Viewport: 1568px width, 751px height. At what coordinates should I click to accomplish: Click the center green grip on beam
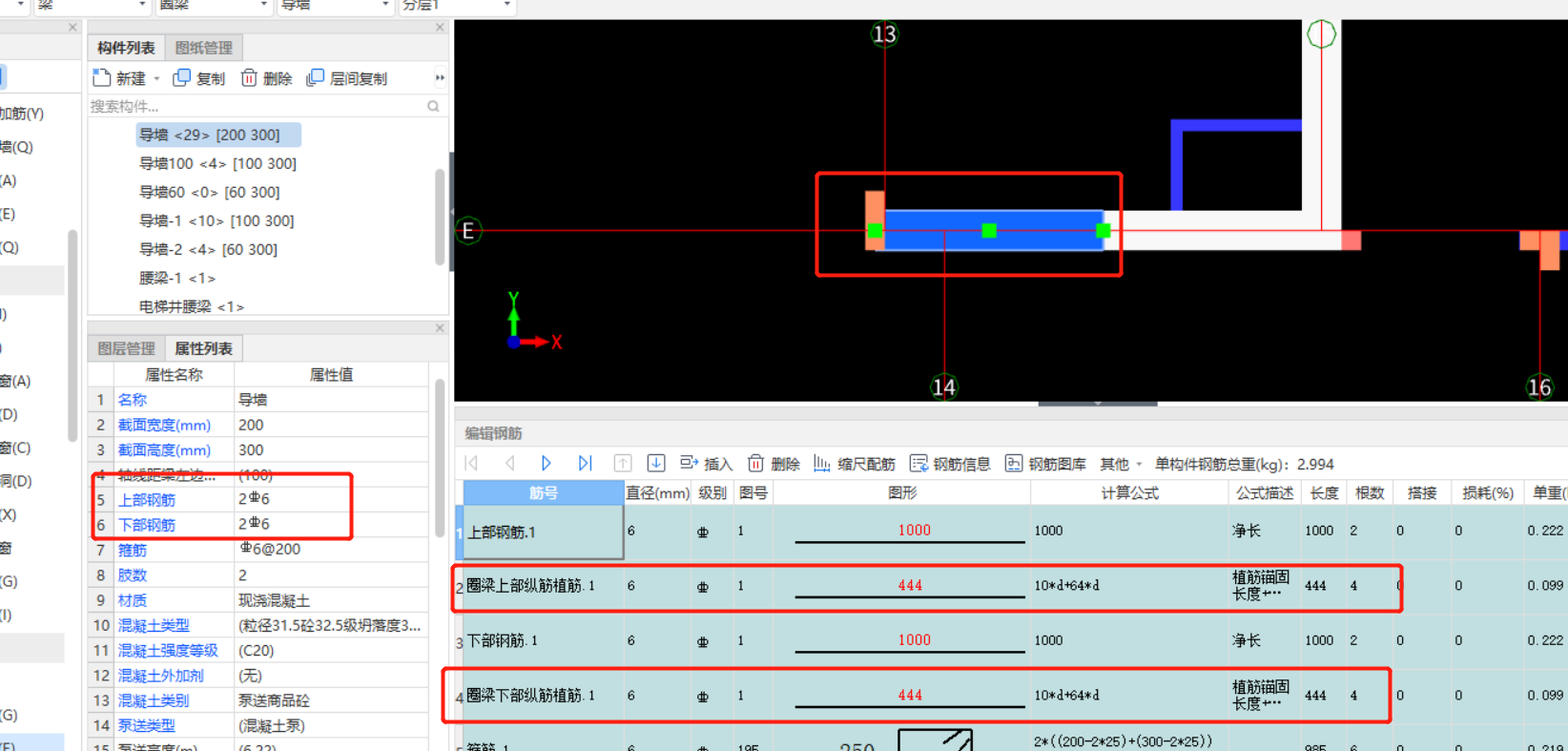[x=989, y=230]
